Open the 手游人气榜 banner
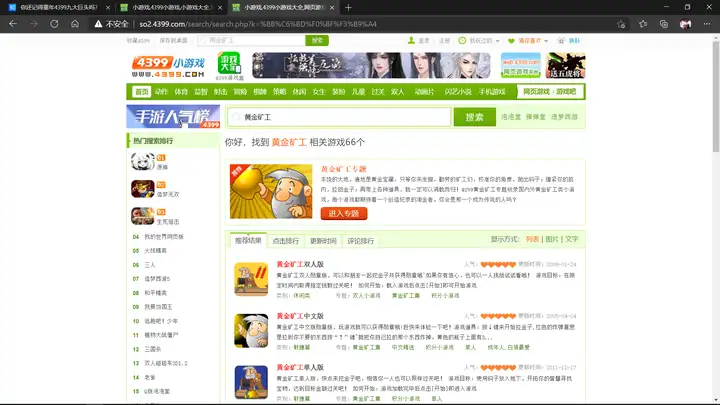The width and height of the screenshot is (720, 405). [x=173, y=117]
